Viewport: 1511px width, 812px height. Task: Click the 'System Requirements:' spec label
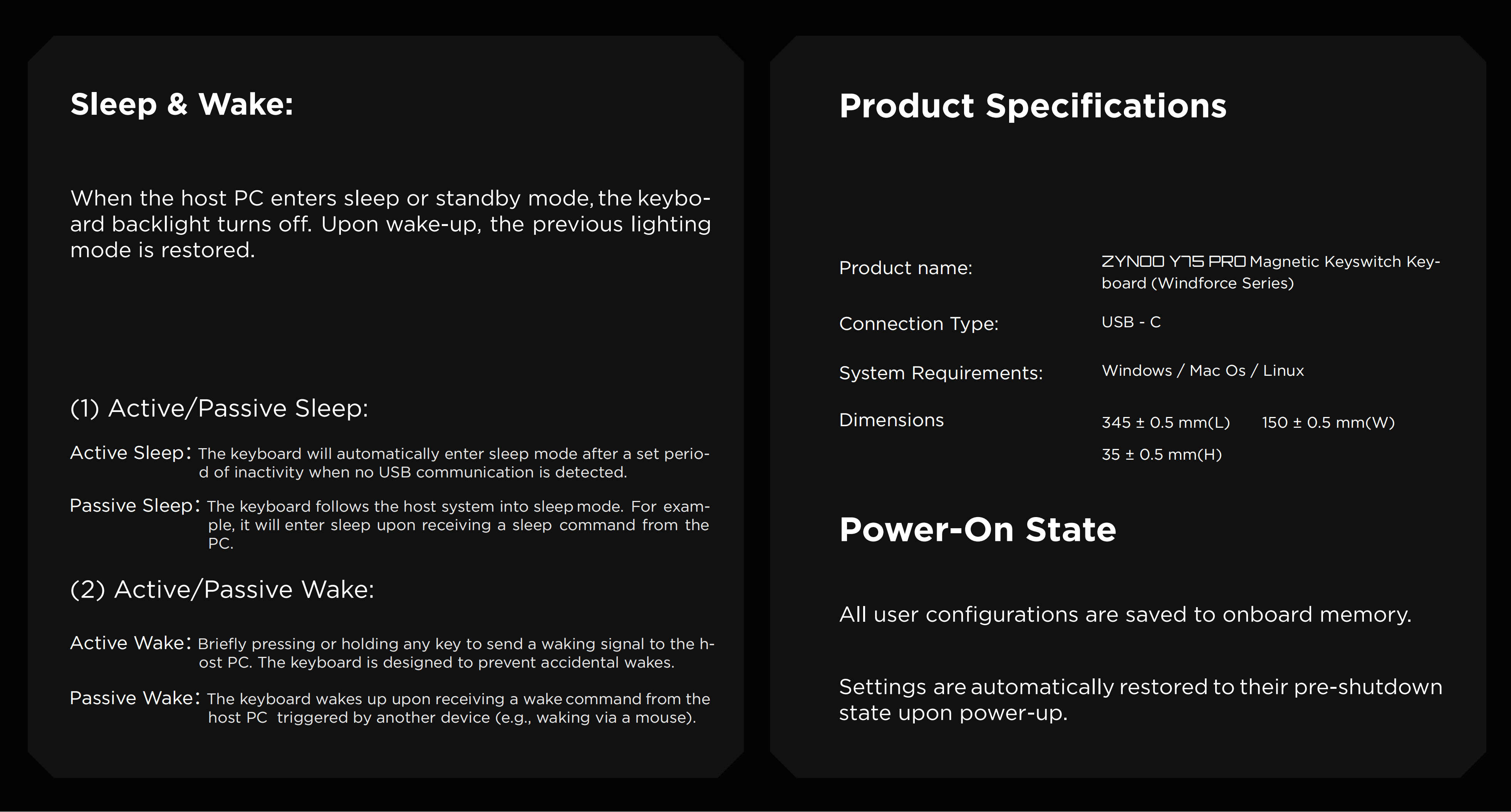coord(940,373)
